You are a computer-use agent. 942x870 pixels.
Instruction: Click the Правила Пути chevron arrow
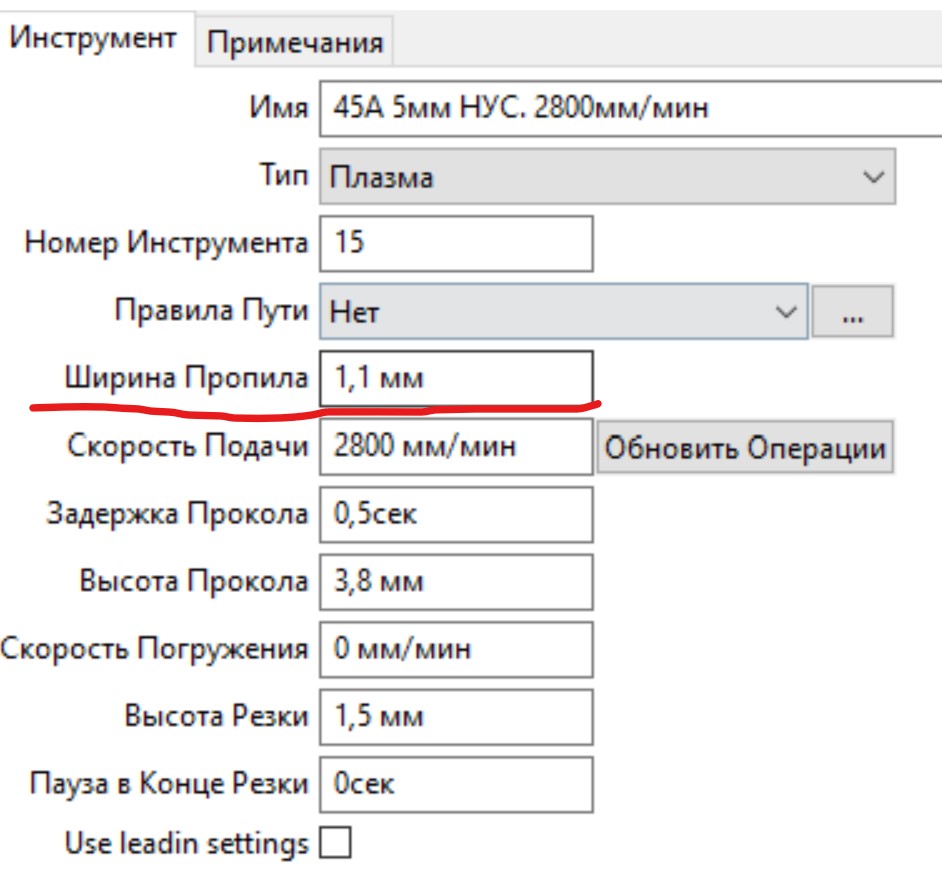point(785,313)
